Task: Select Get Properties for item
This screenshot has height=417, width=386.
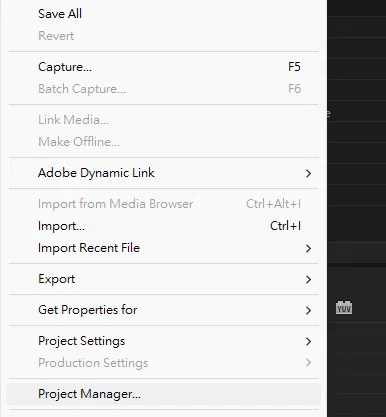Action: coord(163,310)
